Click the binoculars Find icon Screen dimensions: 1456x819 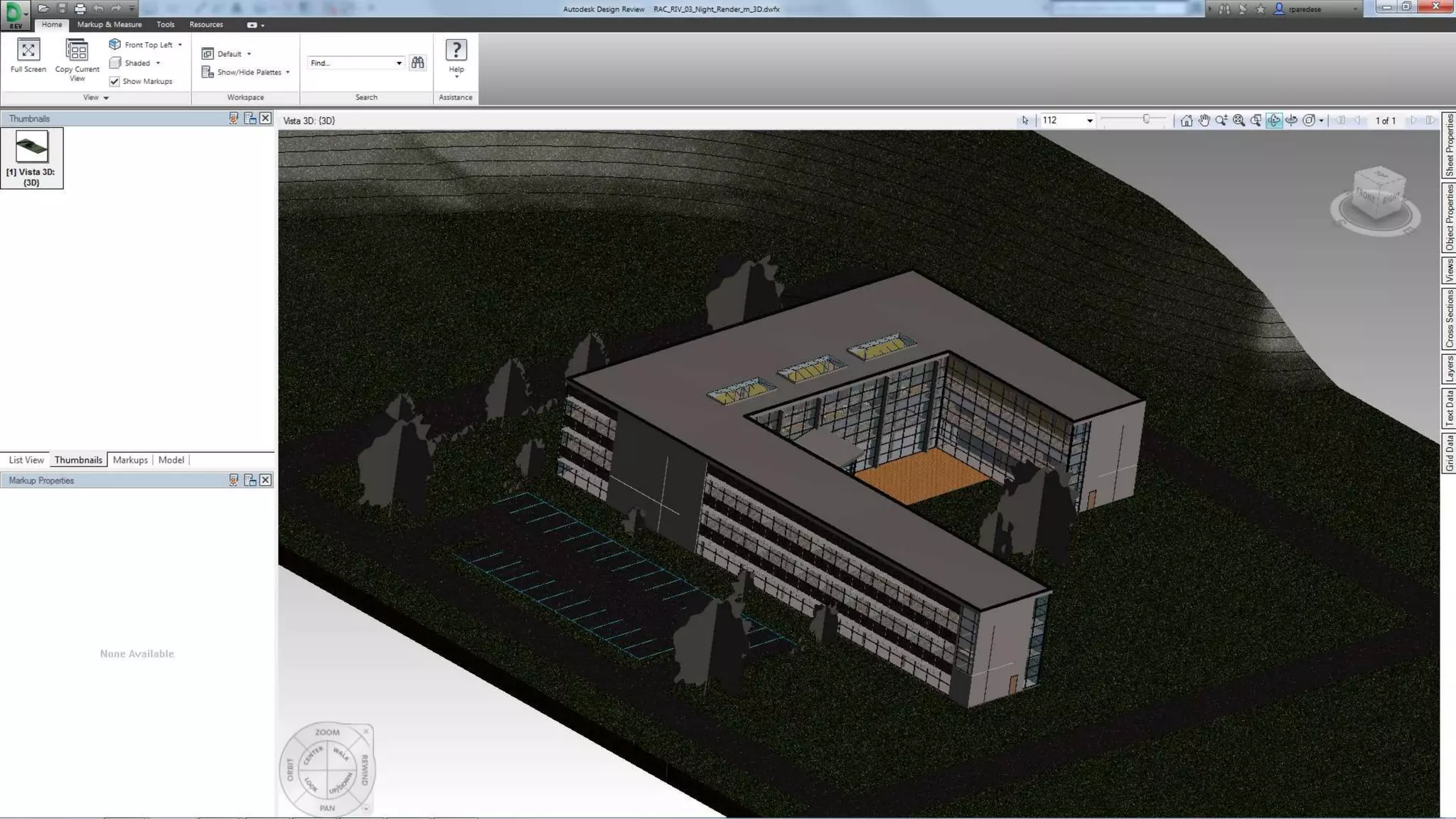[x=417, y=63]
